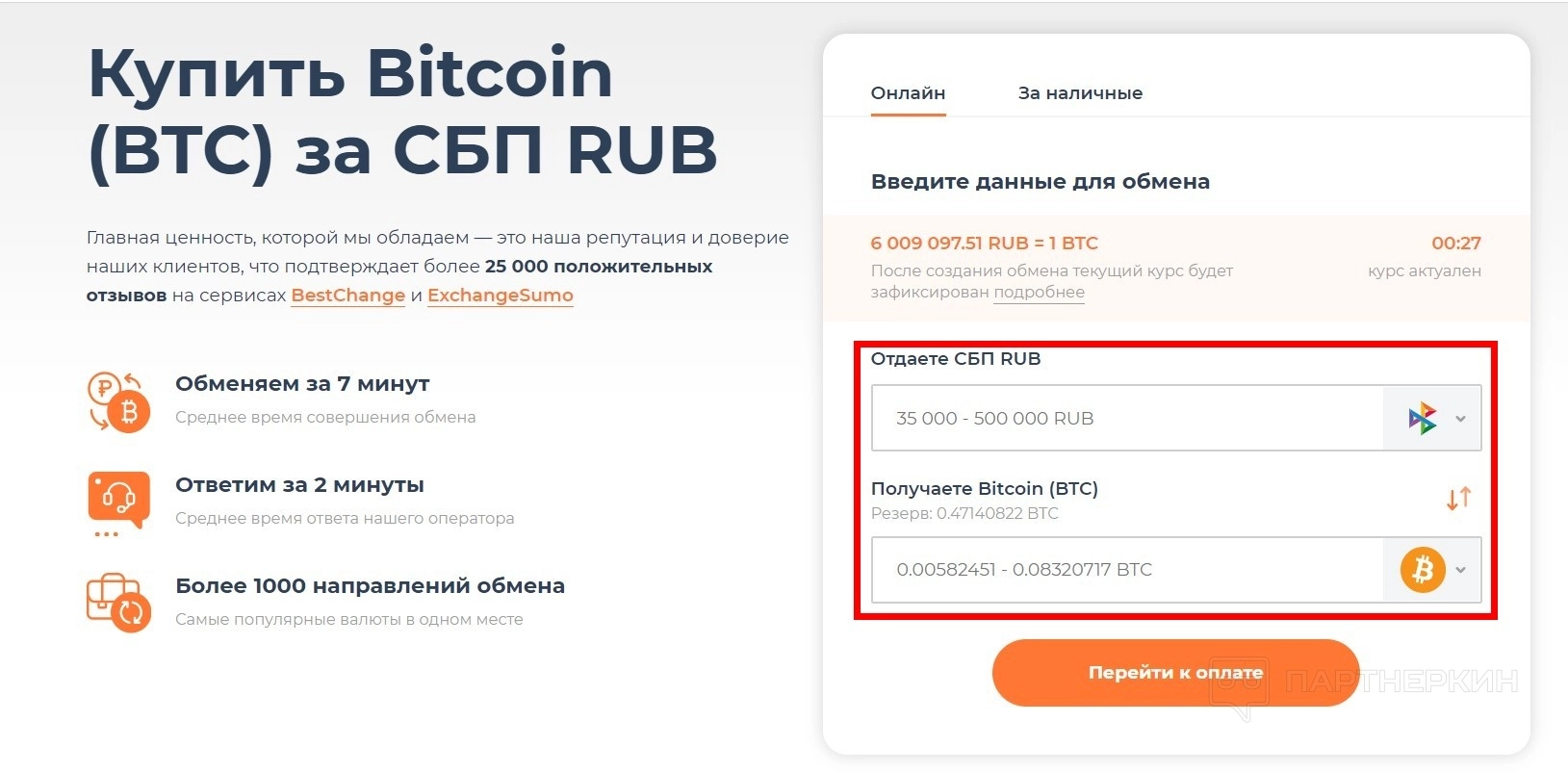Click the briefcase exchange directions icon
This screenshot has width=1568, height=773.
(118, 602)
